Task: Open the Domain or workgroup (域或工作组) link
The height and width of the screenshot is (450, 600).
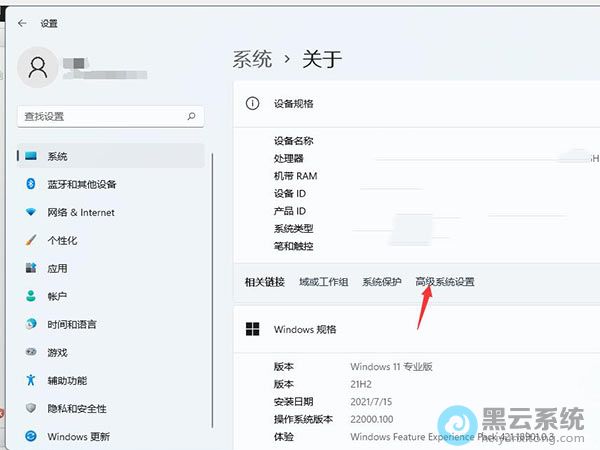Action: point(323,282)
